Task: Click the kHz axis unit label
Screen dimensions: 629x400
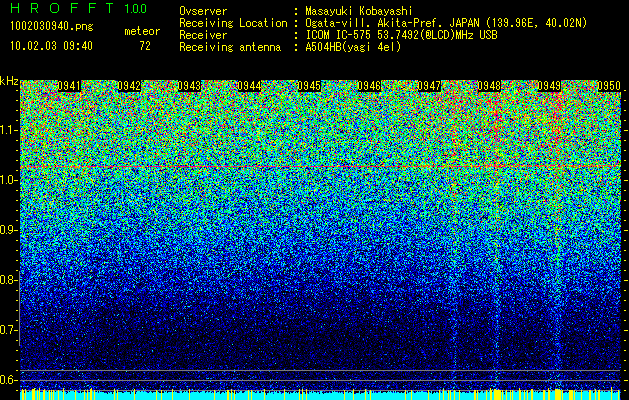Action: [x=9, y=81]
